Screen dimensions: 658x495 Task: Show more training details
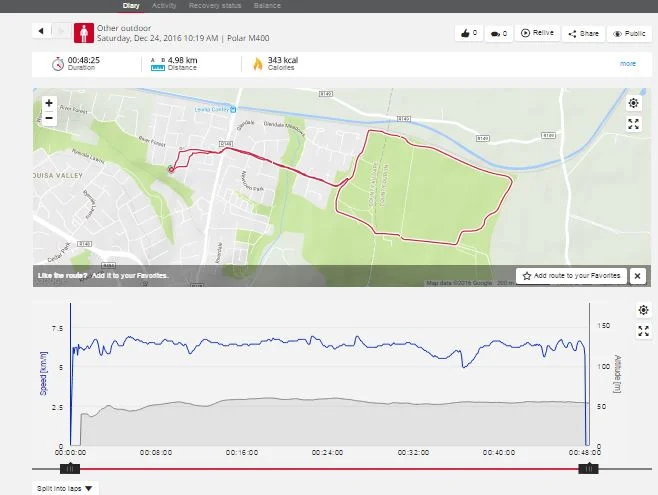coord(628,64)
